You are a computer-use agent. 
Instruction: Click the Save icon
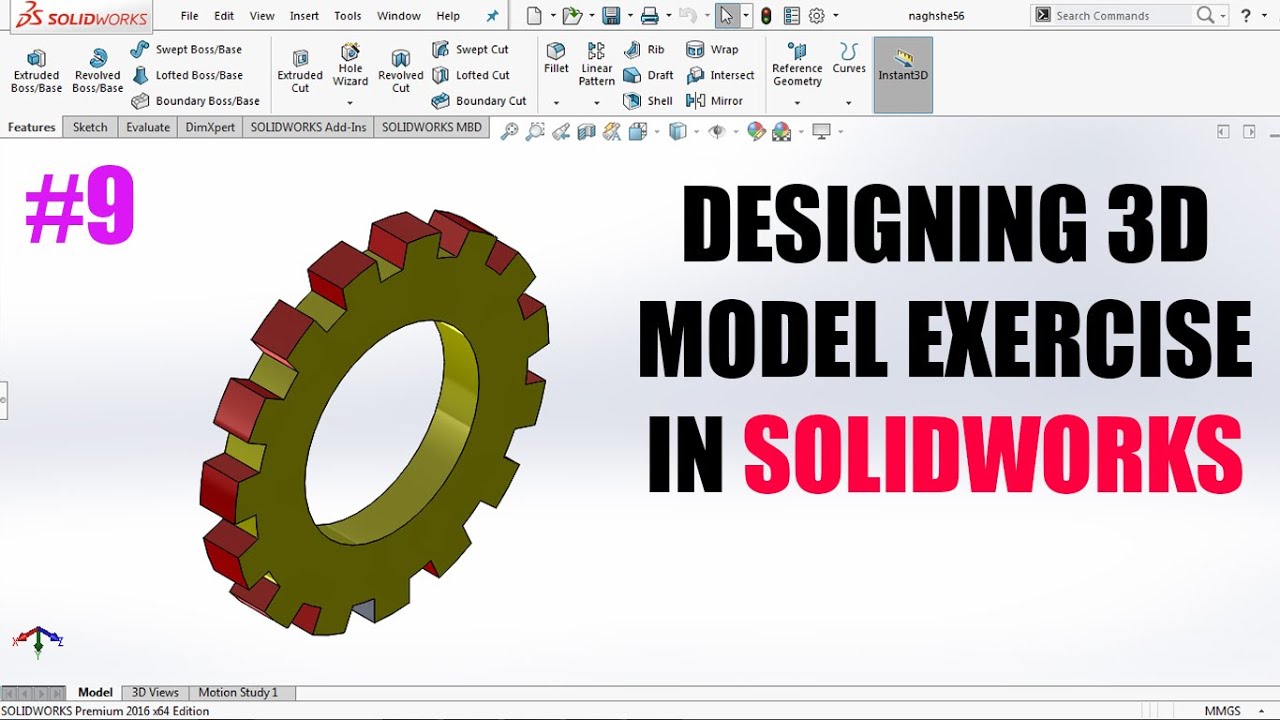tap(611, 16)
